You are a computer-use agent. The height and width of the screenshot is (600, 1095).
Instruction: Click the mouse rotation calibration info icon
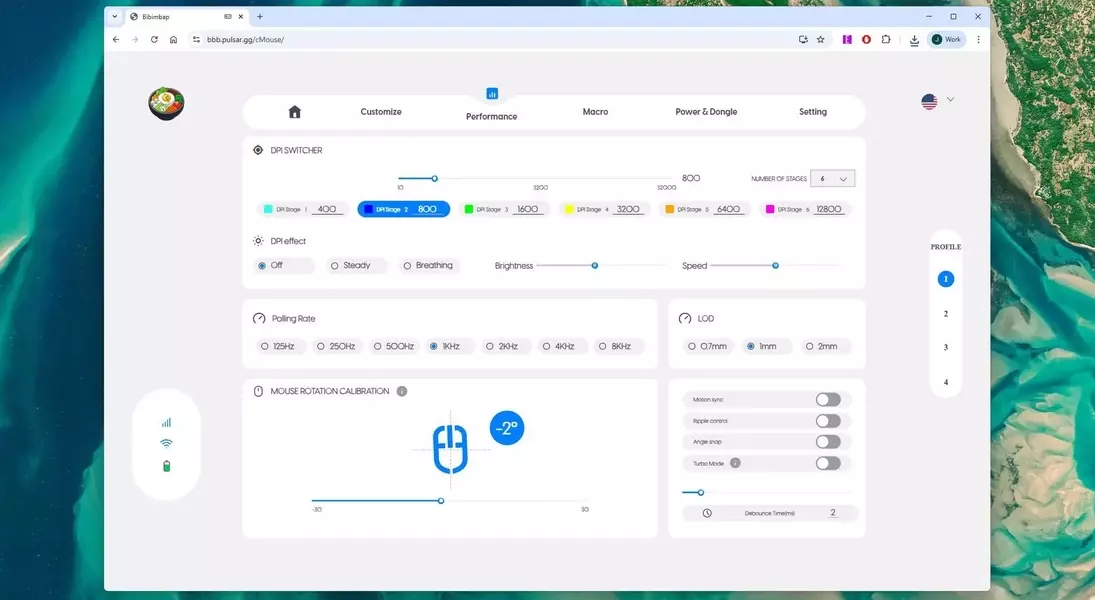click(x=402, y=391)
